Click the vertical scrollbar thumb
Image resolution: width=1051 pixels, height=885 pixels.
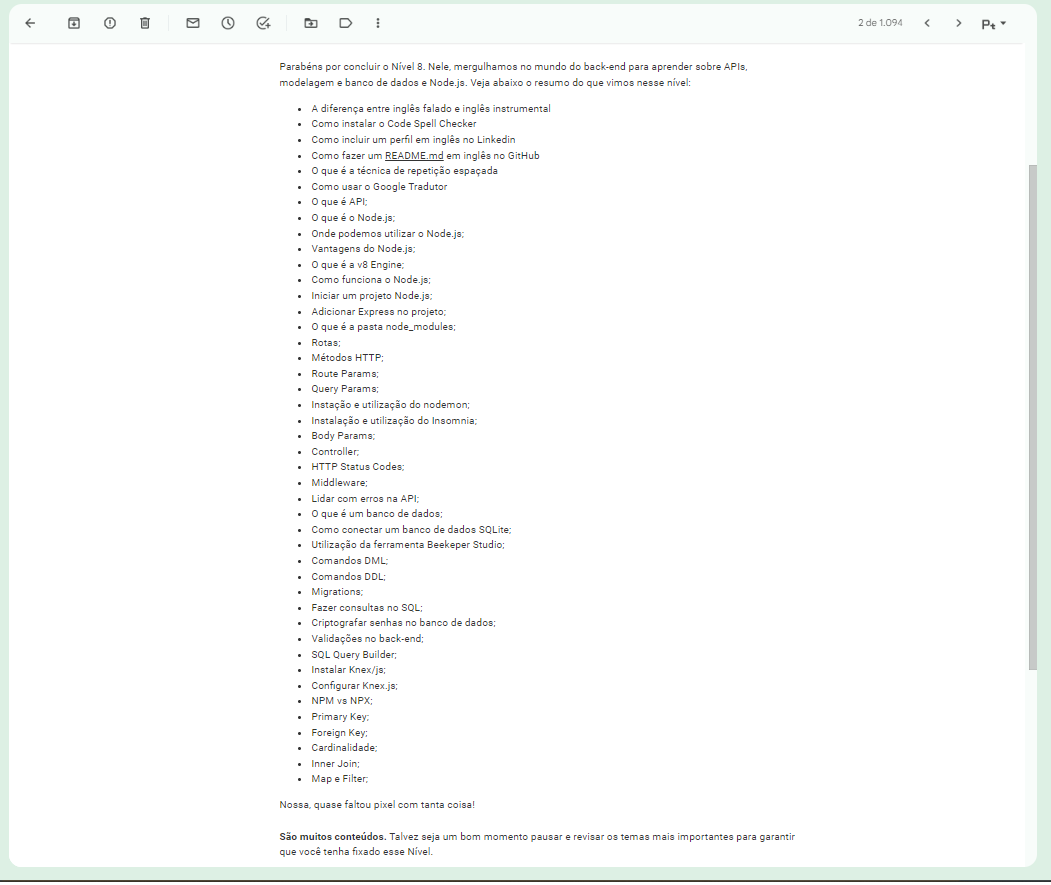(x=1033, y=416)
